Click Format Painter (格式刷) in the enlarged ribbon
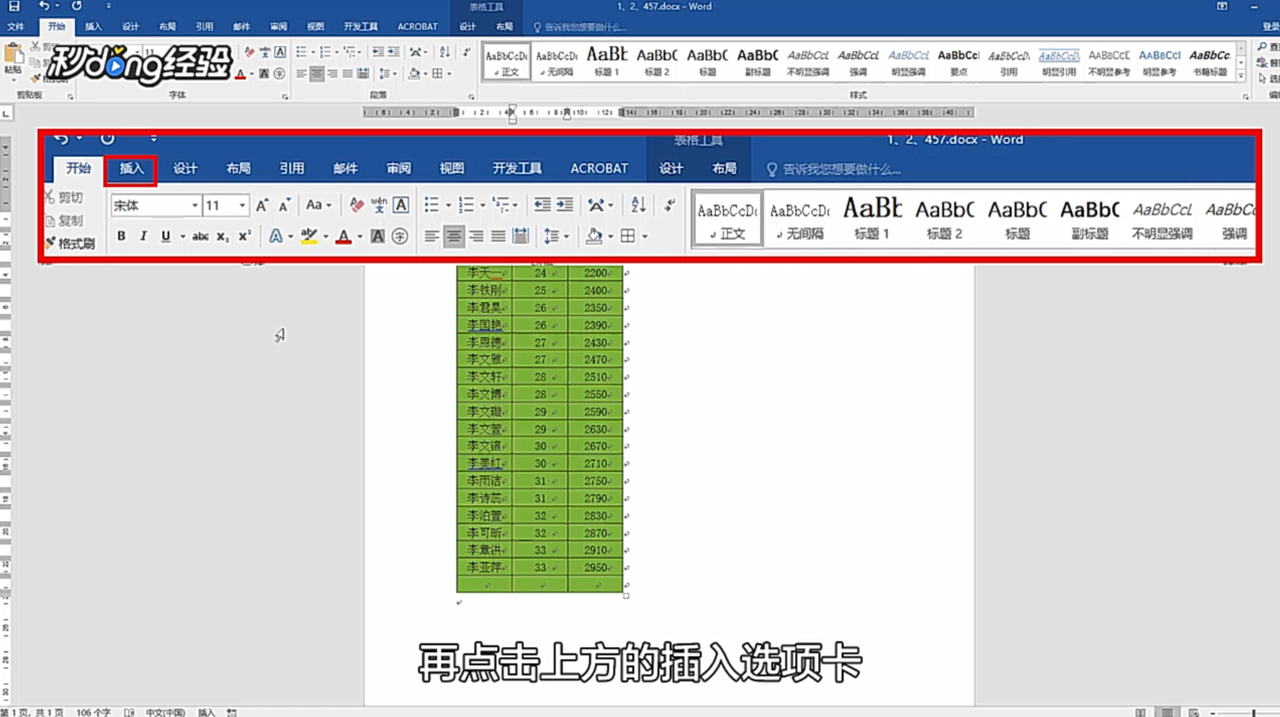The image size is (1280, 717). click(x=69, y=243)
